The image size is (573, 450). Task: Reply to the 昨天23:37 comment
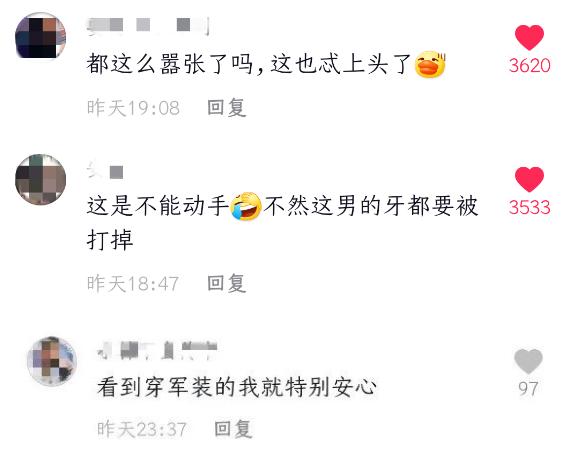tap(233, 429)
